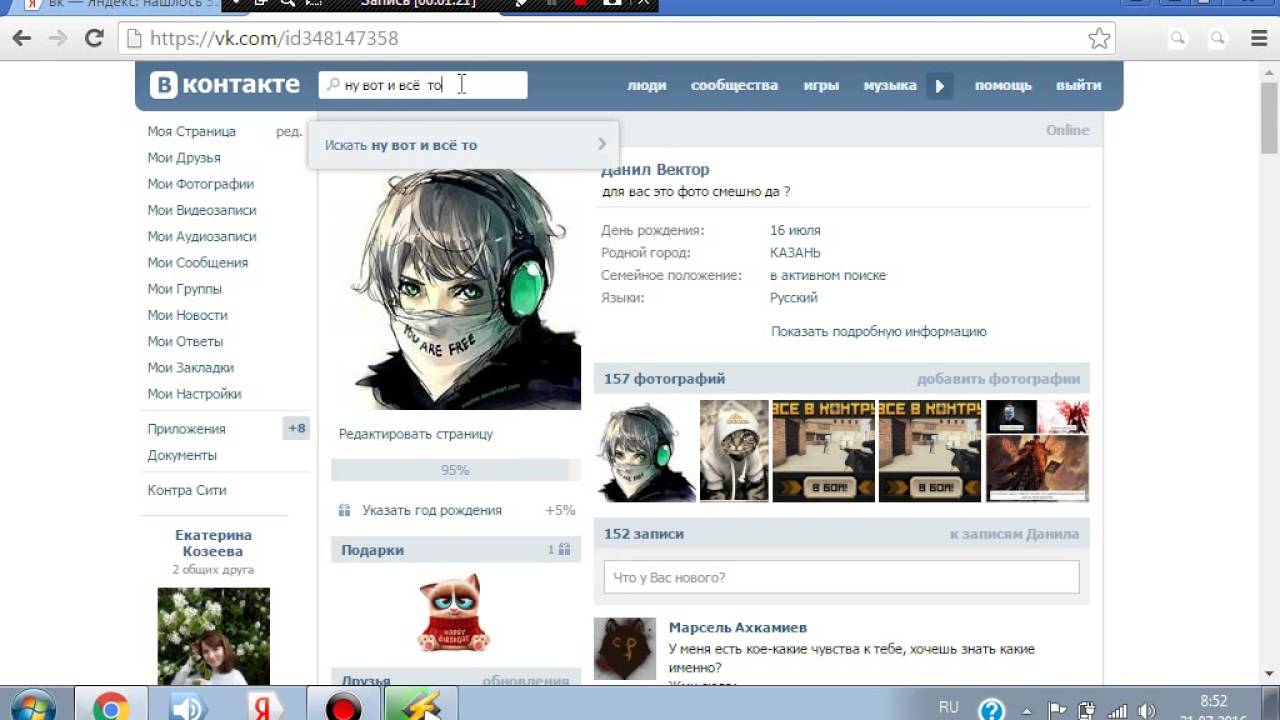This screenshot has height=720, width=1280.
Task: Open игры in top menu
Action: pyautogui.click(x=821, y=85)
